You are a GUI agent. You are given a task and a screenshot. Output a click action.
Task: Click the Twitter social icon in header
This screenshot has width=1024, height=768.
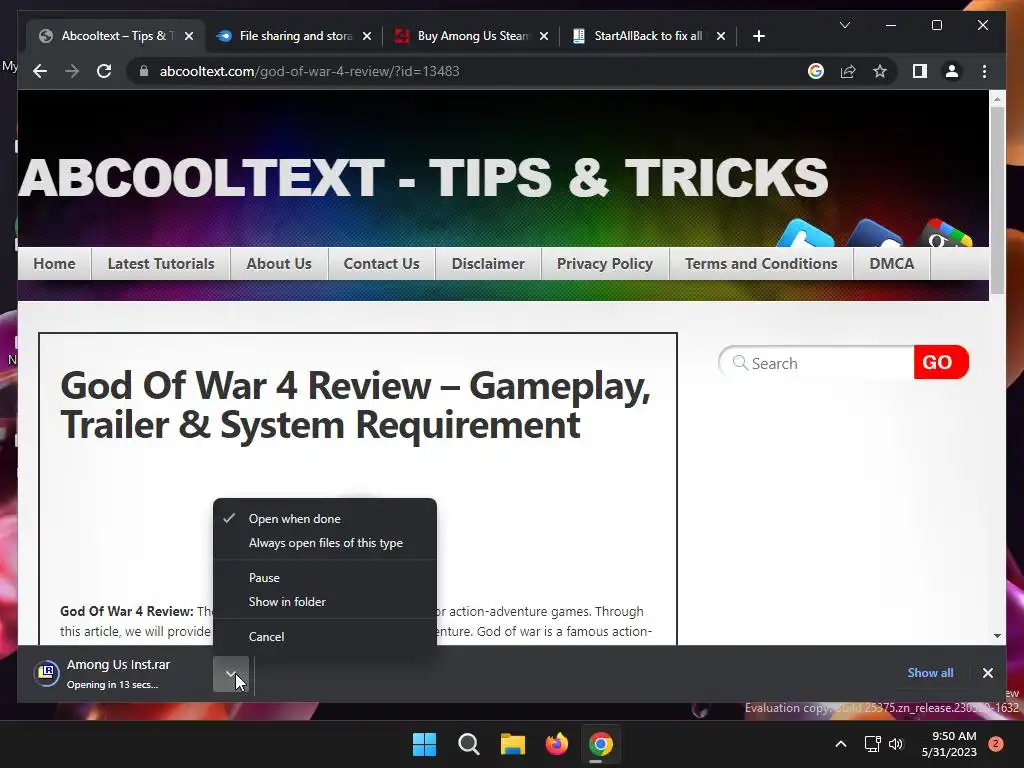[806, 235]
